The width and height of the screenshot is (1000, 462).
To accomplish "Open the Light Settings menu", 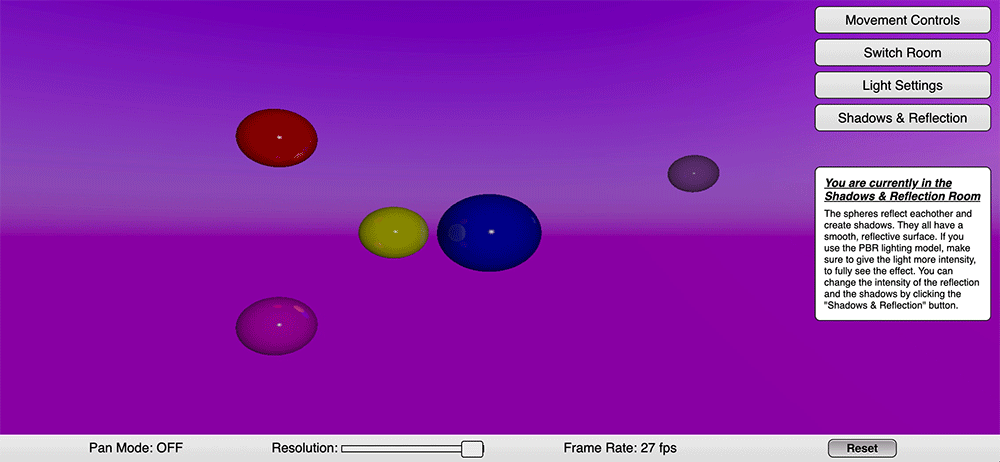I will coord(902,85).
